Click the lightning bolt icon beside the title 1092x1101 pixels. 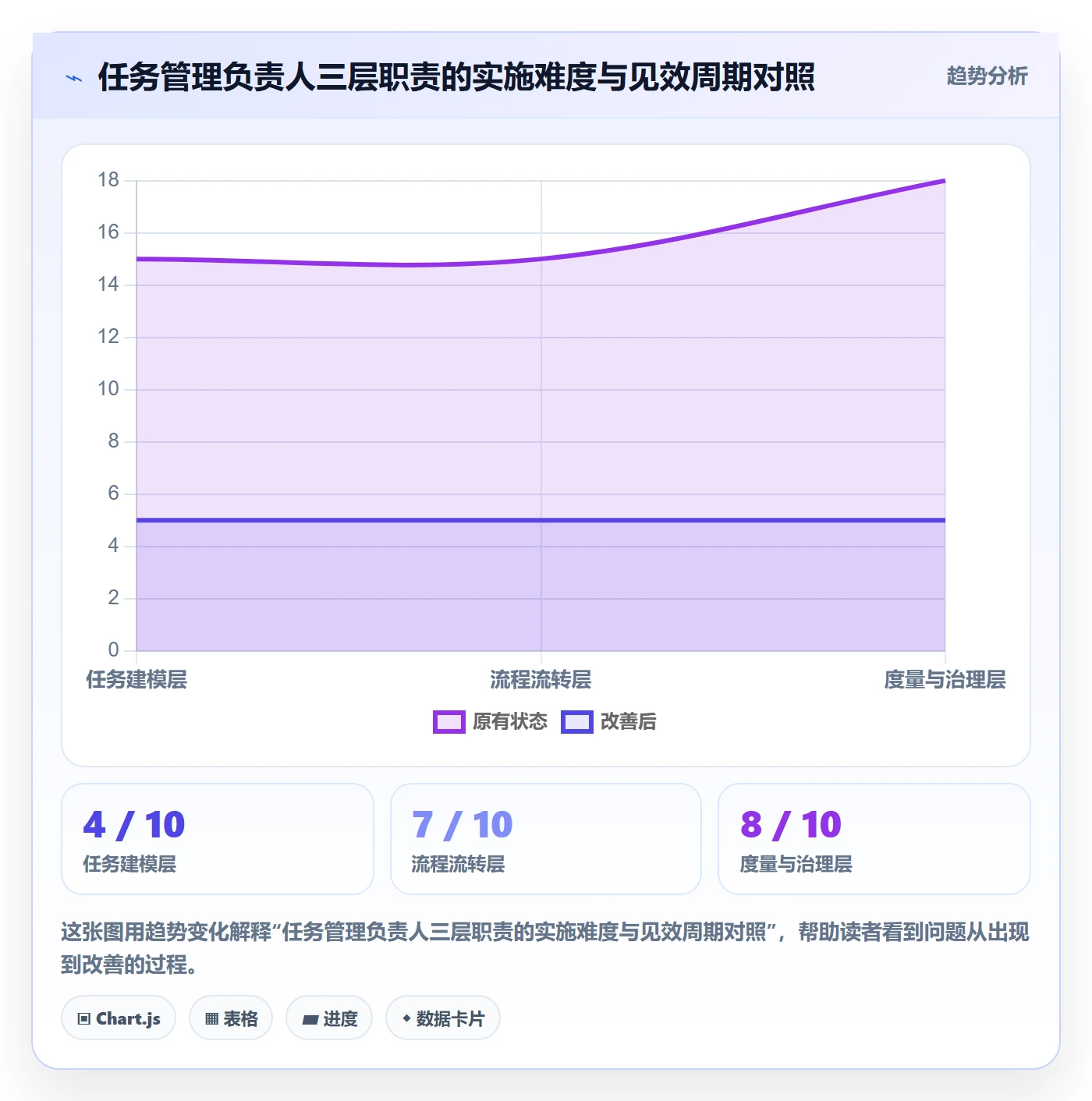point(74,78)
